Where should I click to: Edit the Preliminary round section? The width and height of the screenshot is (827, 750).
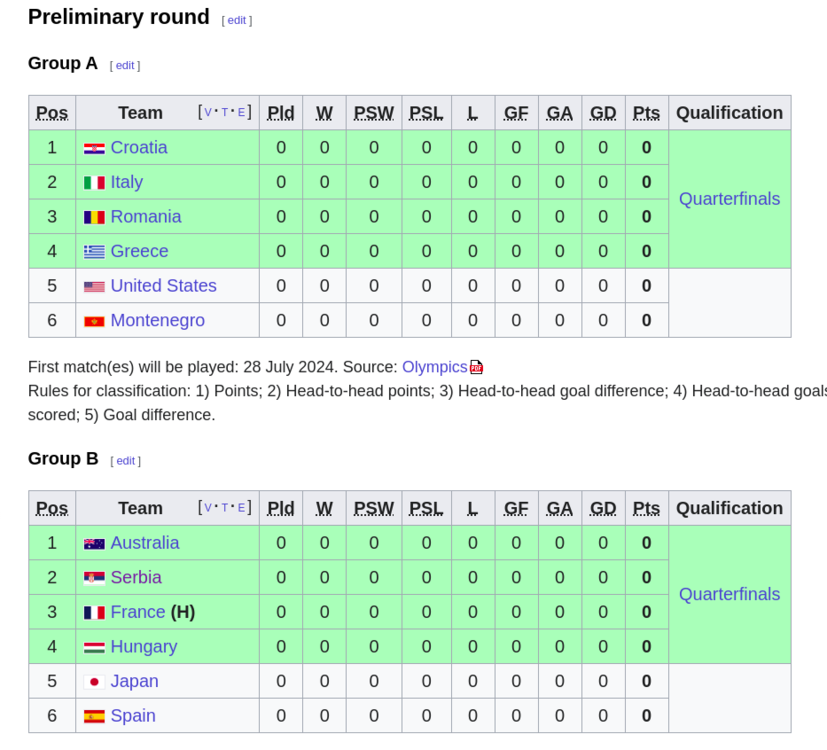237,20
